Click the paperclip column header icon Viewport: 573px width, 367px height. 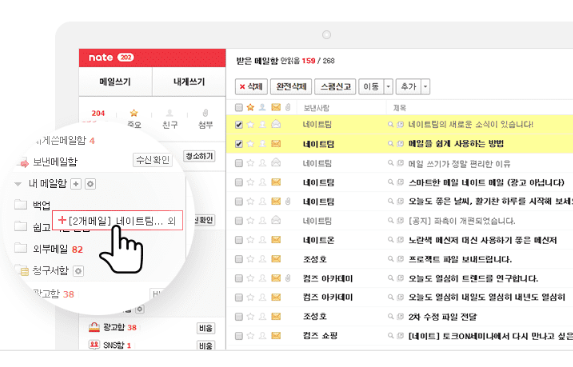[x=288, y=107]
